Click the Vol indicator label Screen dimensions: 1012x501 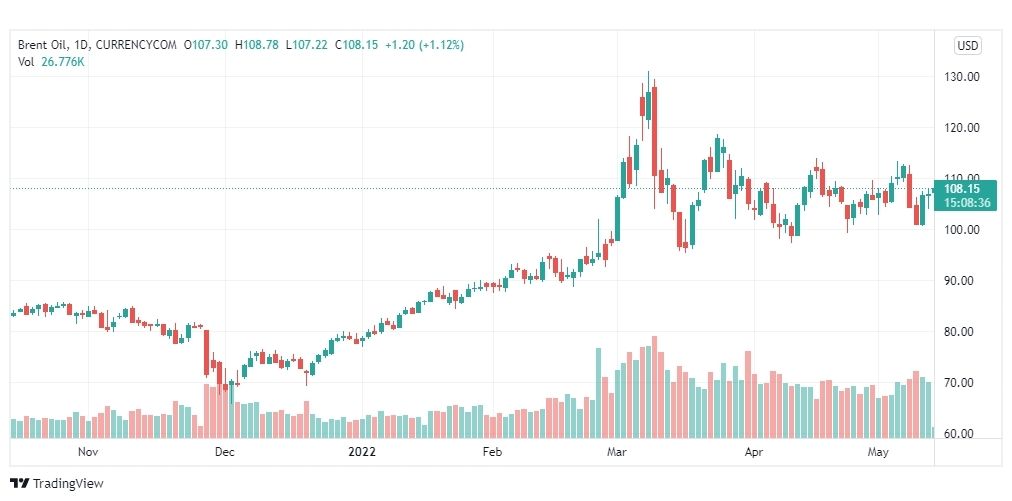(x=26, y=62)
